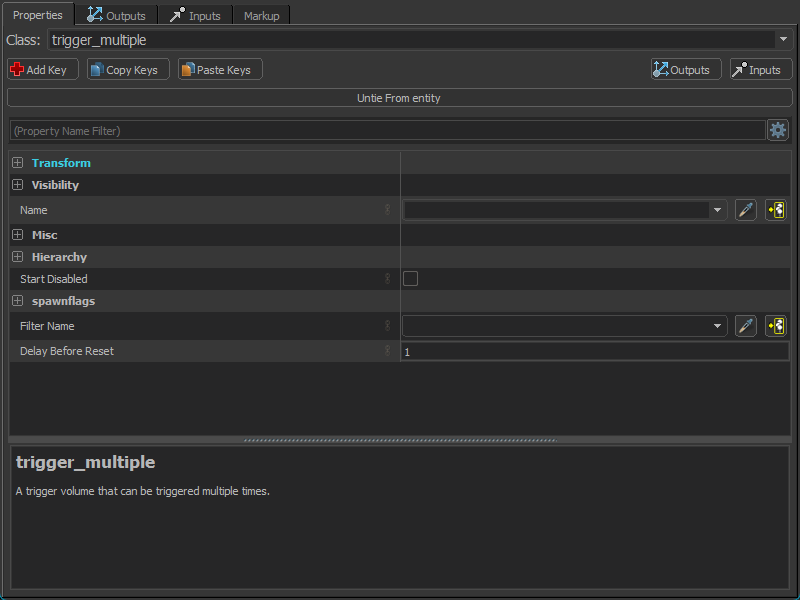
Task: Open the Name dropdown list
Action: click(717, 210)
